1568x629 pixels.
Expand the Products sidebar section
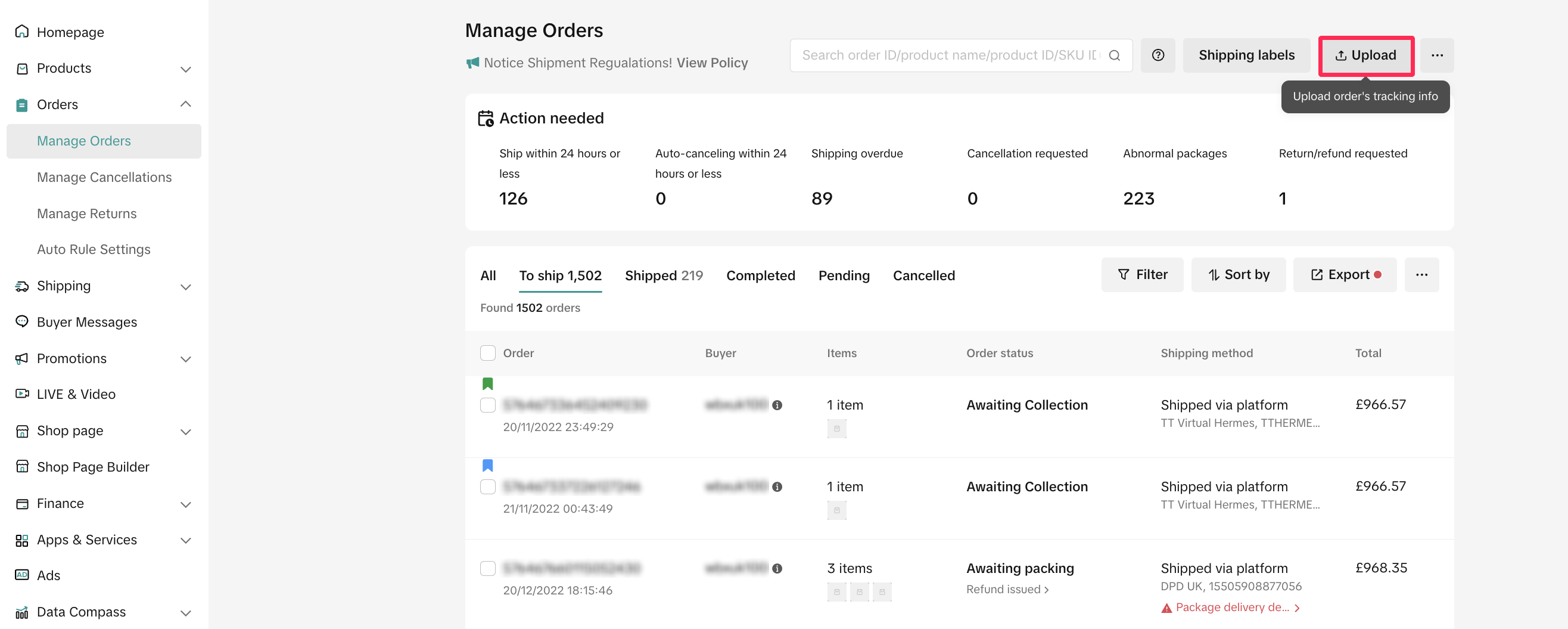click(186, 68)
